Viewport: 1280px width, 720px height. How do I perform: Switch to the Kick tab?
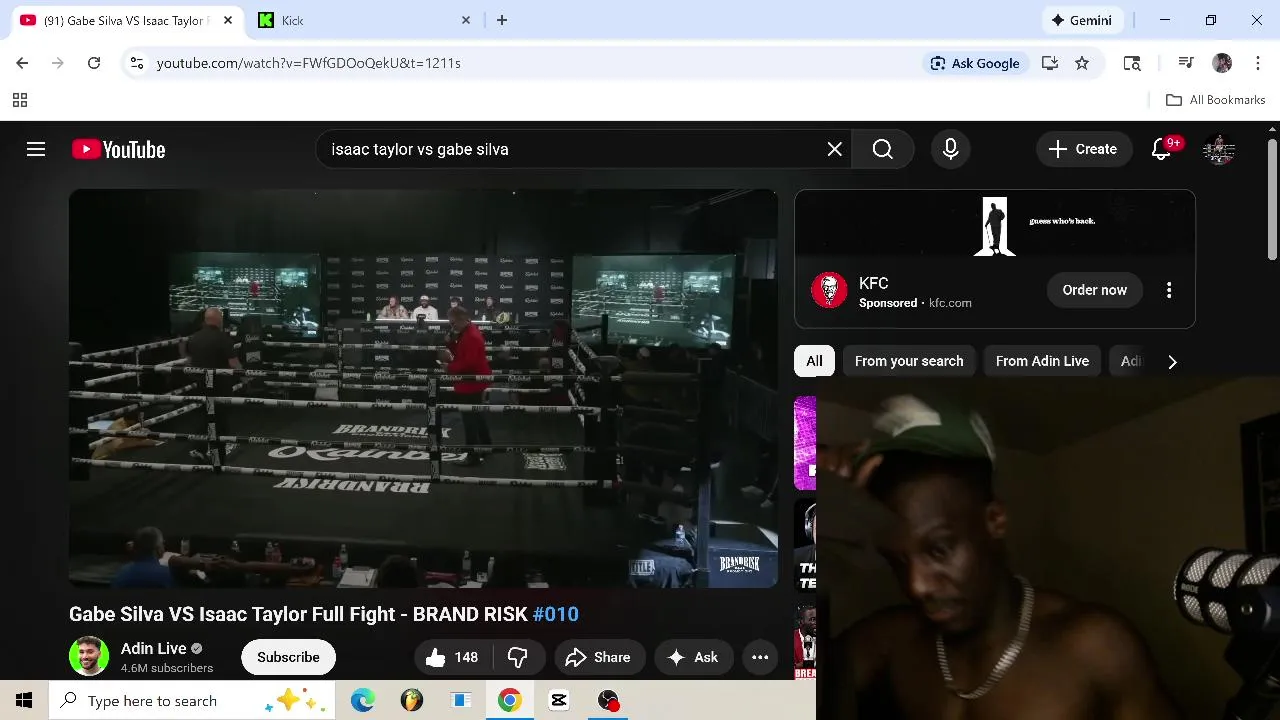click(x=365, y=21)
